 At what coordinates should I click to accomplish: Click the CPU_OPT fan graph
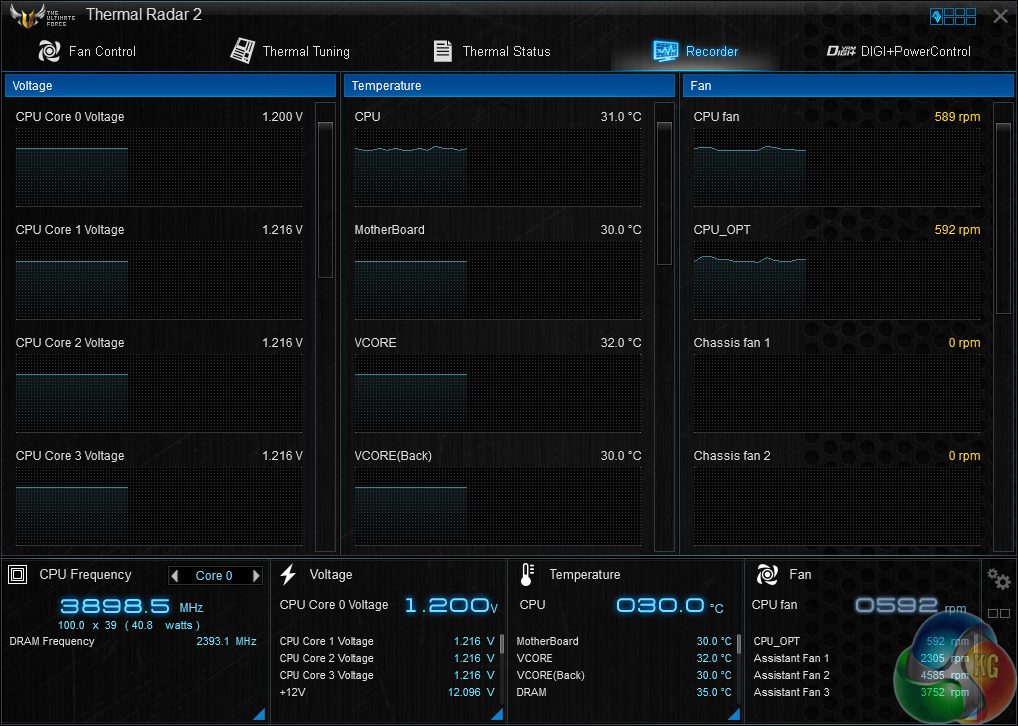click(837, 280)
